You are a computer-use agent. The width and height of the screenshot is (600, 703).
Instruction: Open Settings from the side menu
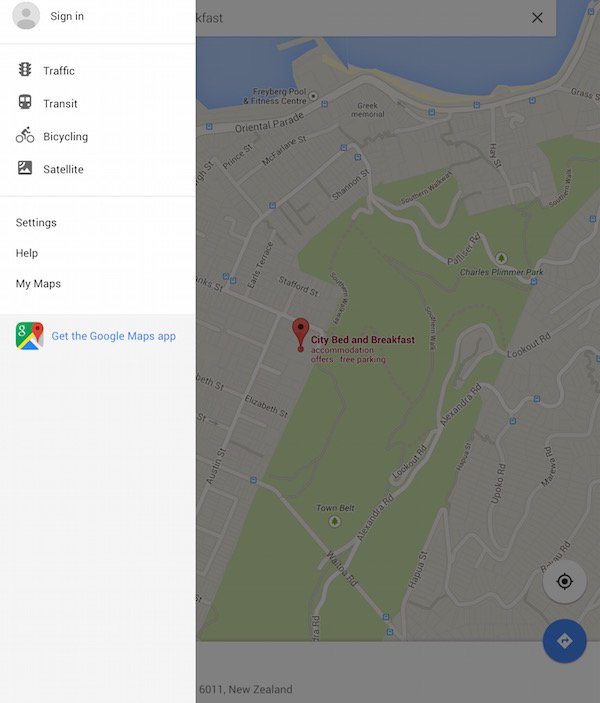pyautogui.click(x=36, y=223)
